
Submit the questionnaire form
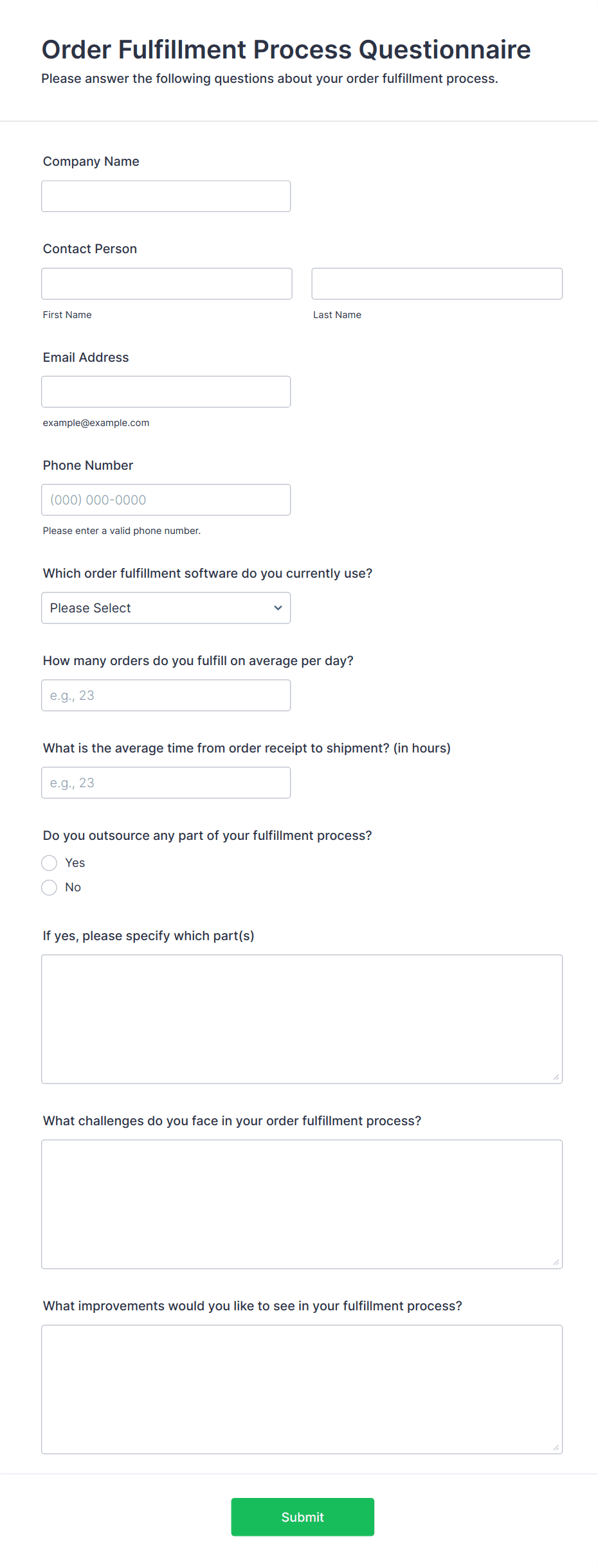tap(302, 1517)
